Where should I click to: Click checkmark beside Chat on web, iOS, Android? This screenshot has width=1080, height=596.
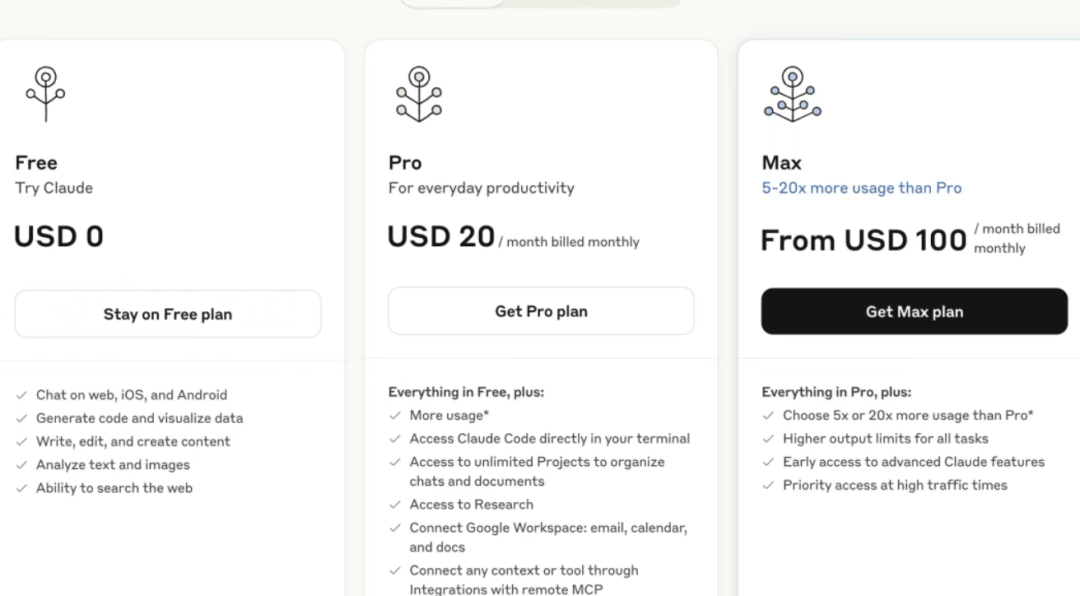(x=21, y=395)
